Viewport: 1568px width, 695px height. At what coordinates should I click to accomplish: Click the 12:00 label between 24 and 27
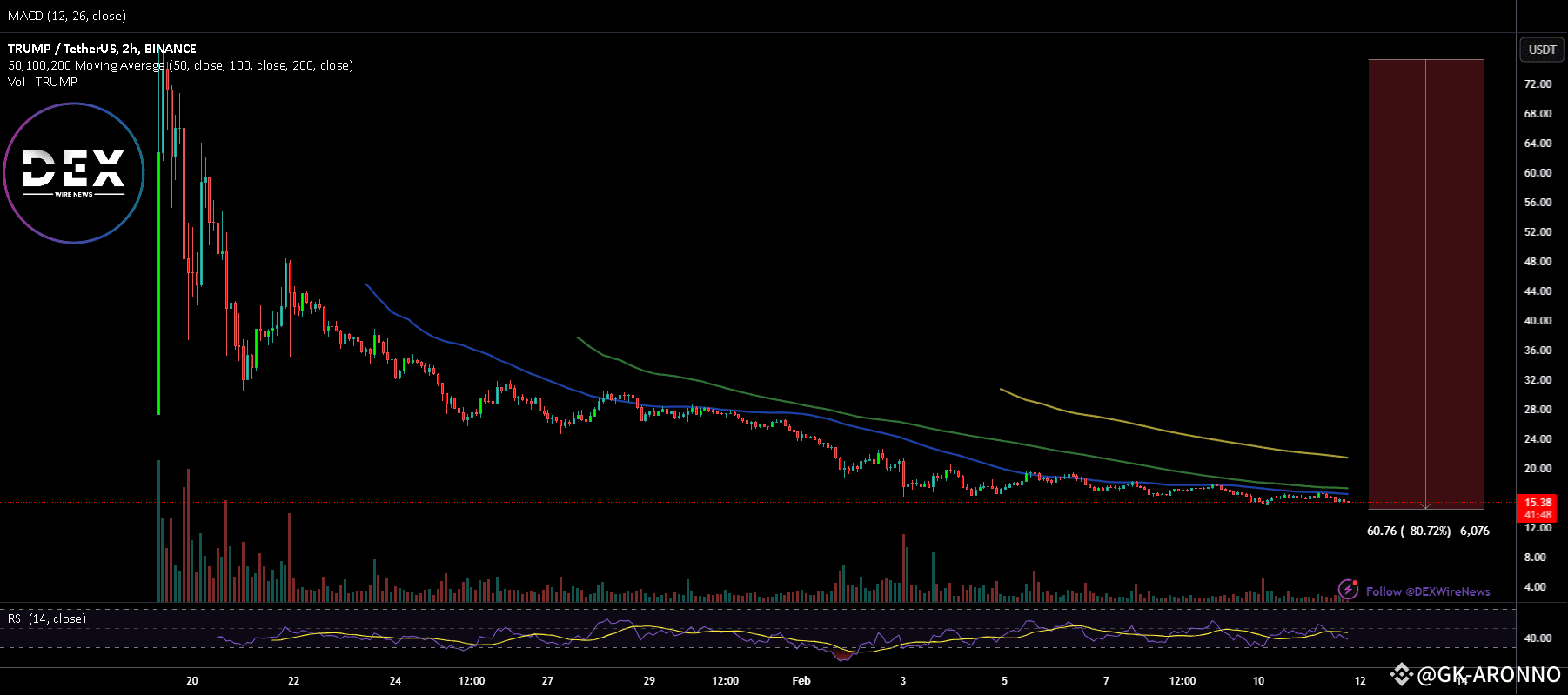coord(472,680)
